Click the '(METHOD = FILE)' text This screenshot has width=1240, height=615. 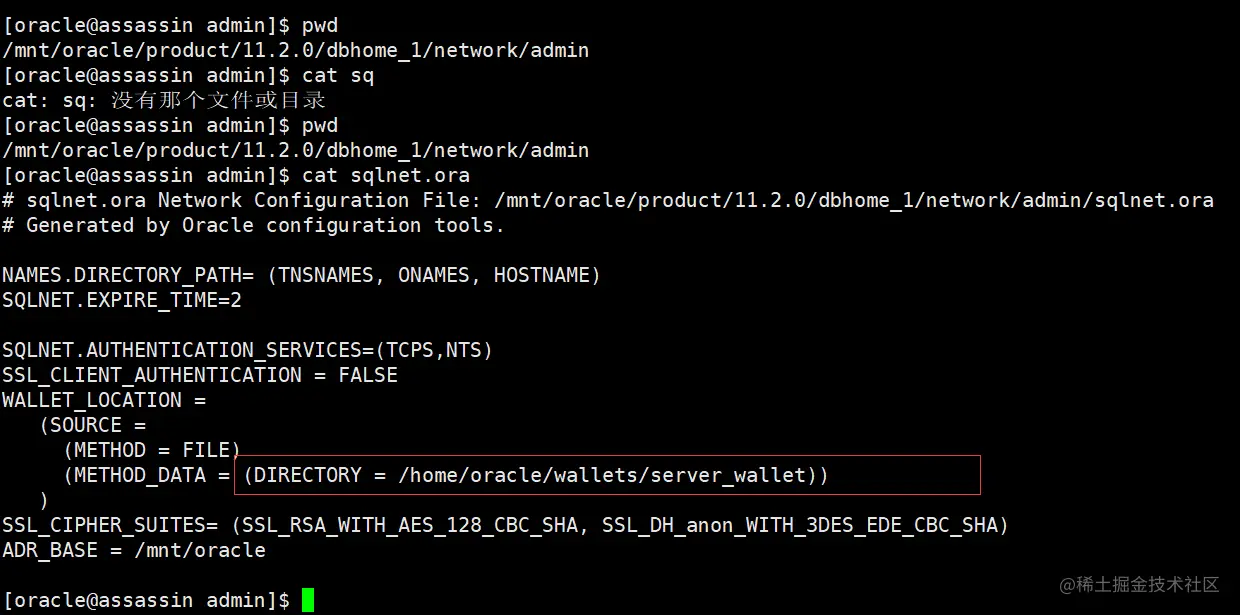(152, 450)
